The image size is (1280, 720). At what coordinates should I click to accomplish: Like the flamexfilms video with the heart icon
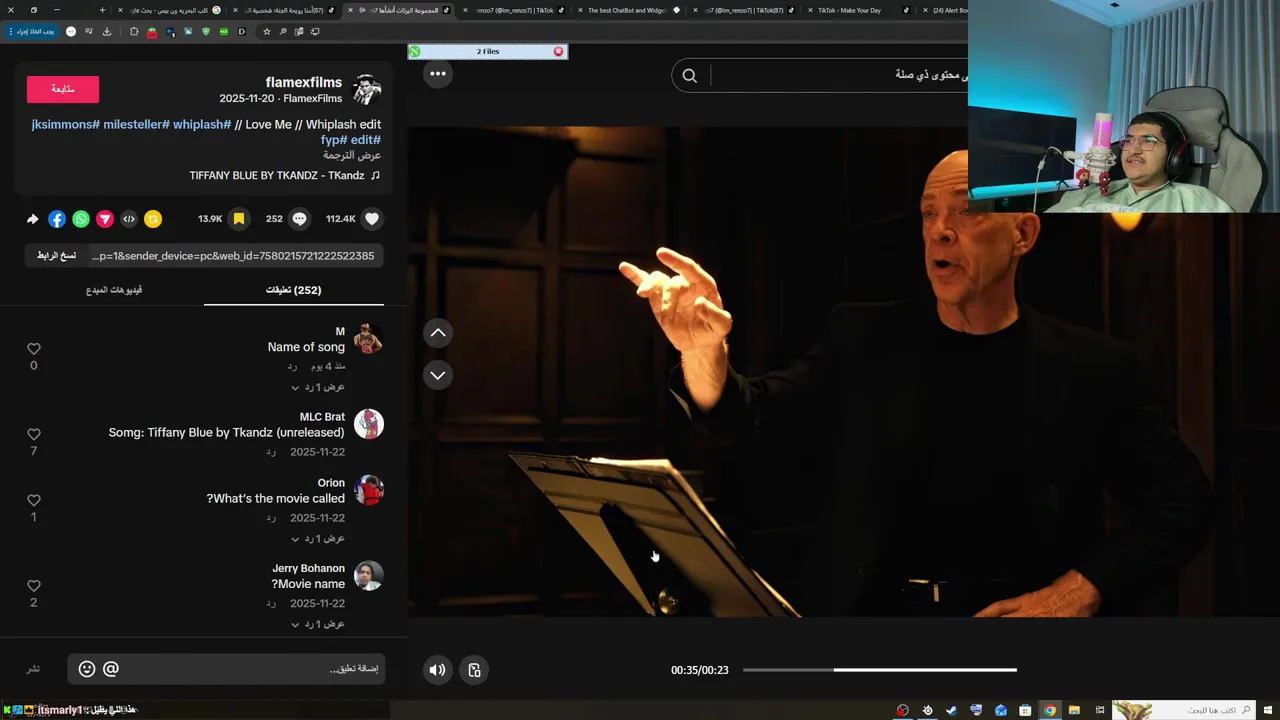pyautogui.click(x=372, y=219)
